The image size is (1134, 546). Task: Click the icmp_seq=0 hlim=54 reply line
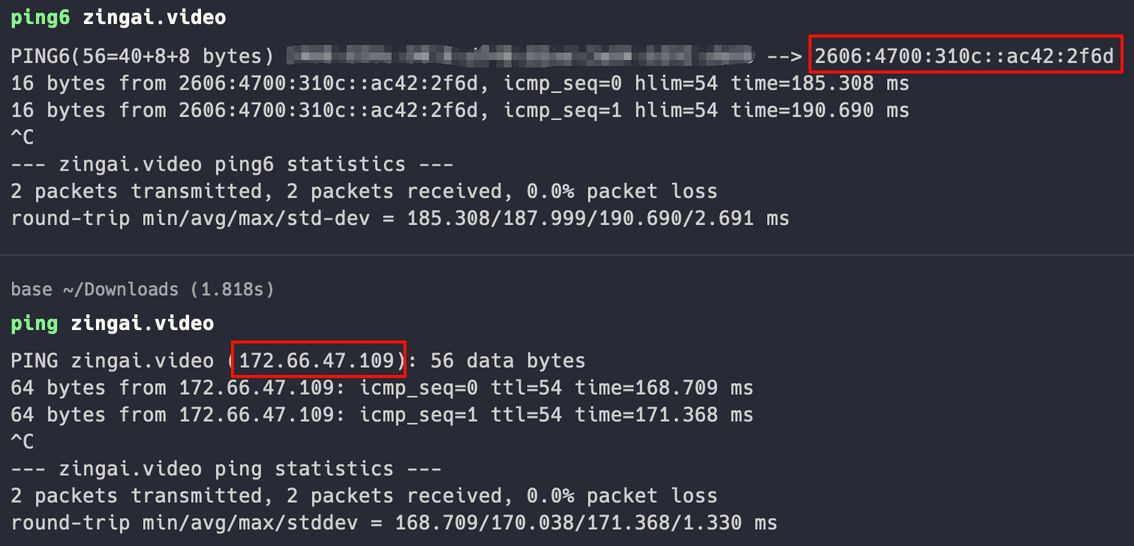click(x=460, y=83)
